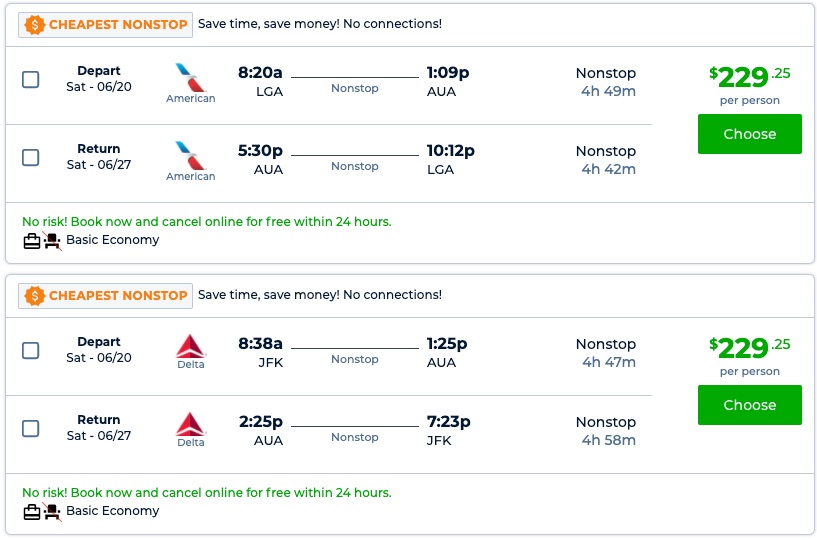Click the 4h 47m duration on the Delta departure

coord(608,362)
